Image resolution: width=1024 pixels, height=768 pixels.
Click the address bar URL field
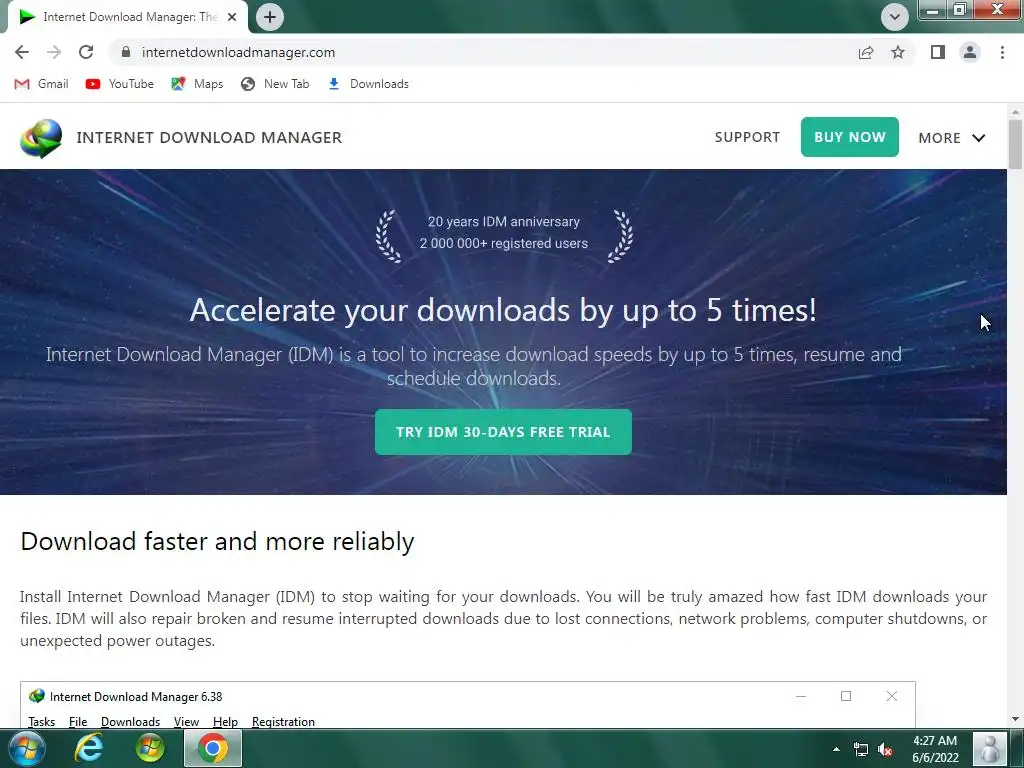tap(483, 52)
